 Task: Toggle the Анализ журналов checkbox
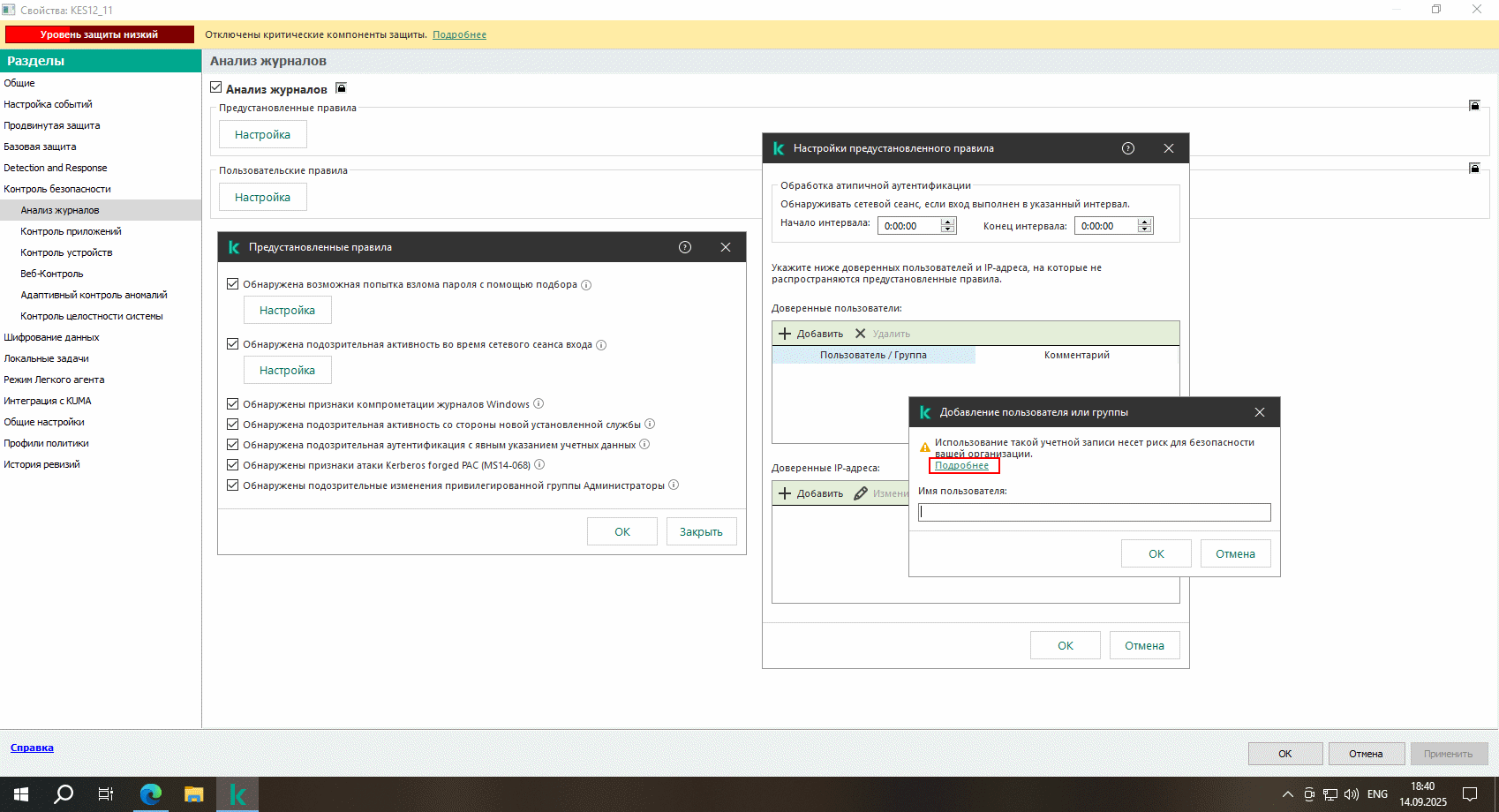click(x=216, y=88)
